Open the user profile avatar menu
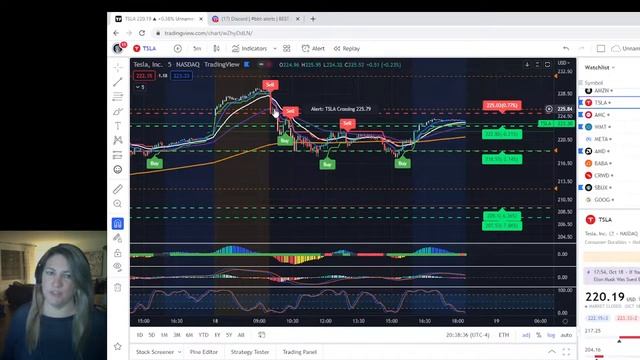640x360 pixels. pos(118,48)
